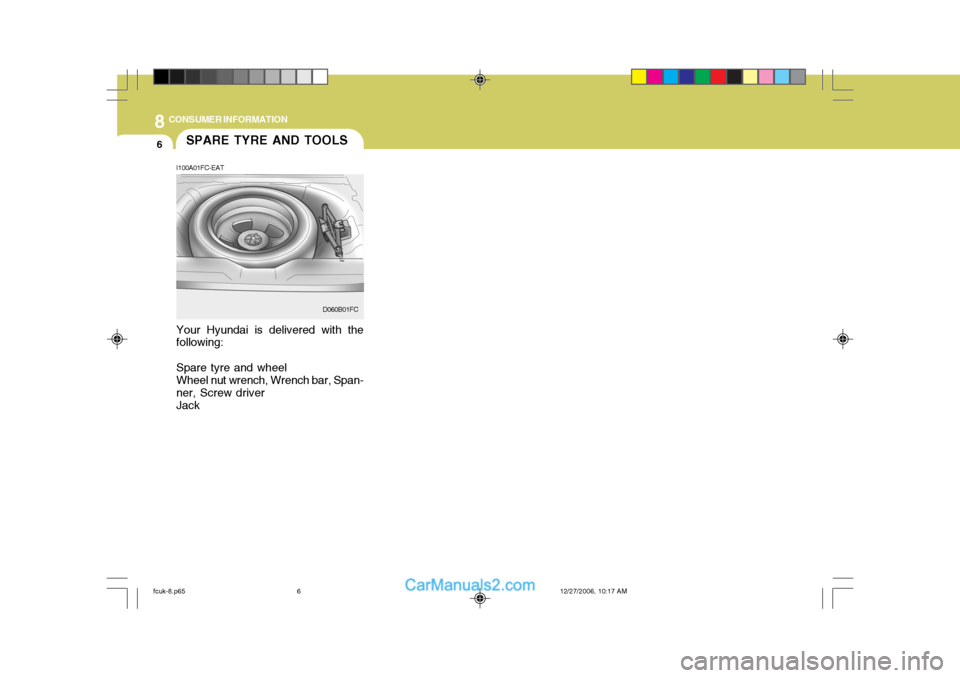Click the footer timestamp "12/27/2006, 10:17 AM"
Viewport: 960px width, 678px height.
593,591
